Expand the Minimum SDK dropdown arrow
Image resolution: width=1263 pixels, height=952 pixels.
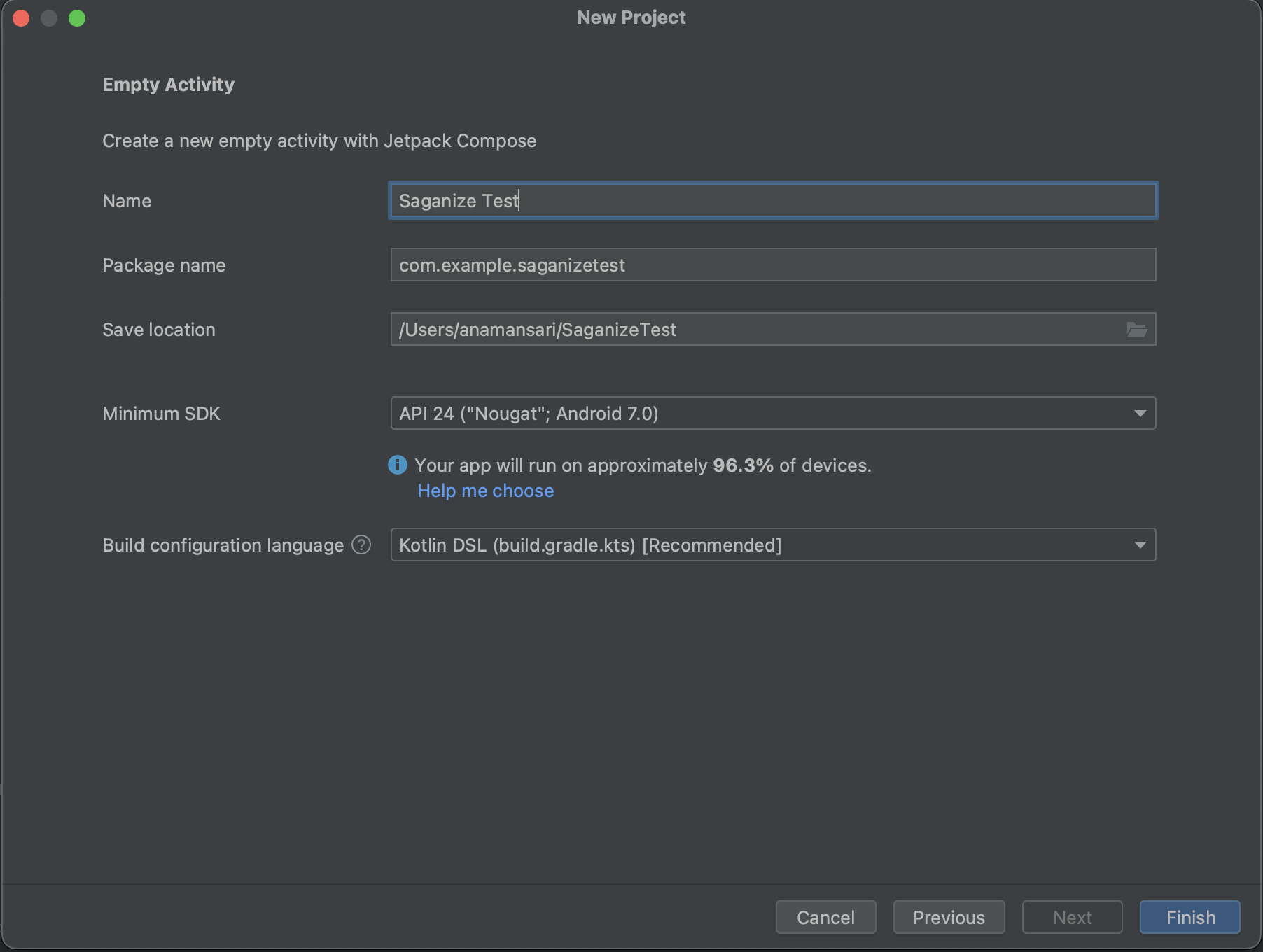tap(1140, 414)
